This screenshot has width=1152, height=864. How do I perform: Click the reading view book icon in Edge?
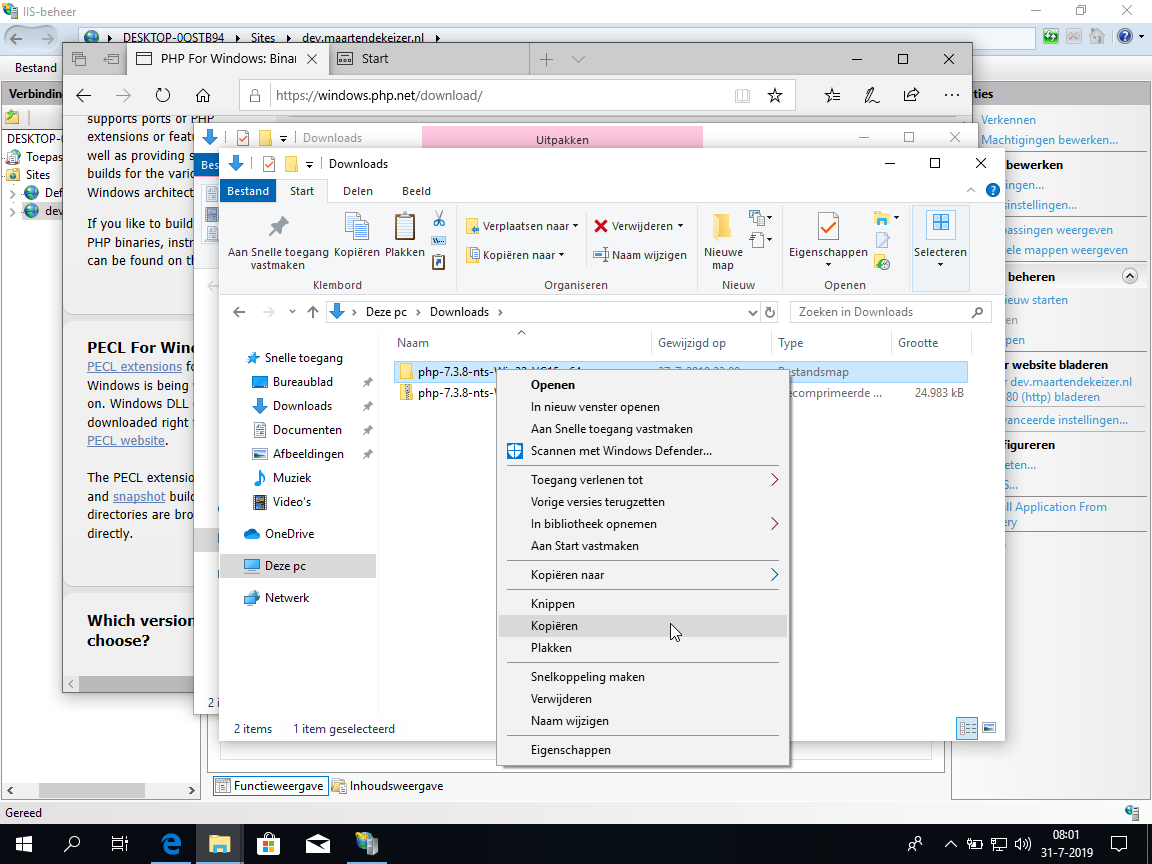pos(743,96)
